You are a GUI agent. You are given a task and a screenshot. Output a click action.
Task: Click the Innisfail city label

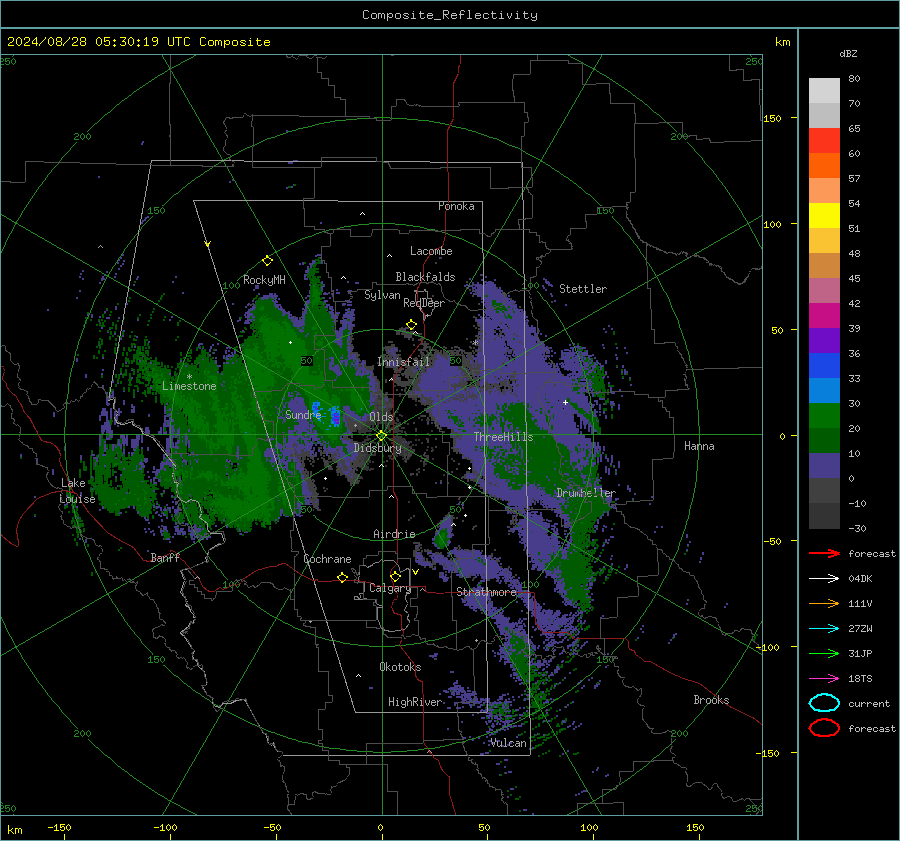tap(403, 362)
